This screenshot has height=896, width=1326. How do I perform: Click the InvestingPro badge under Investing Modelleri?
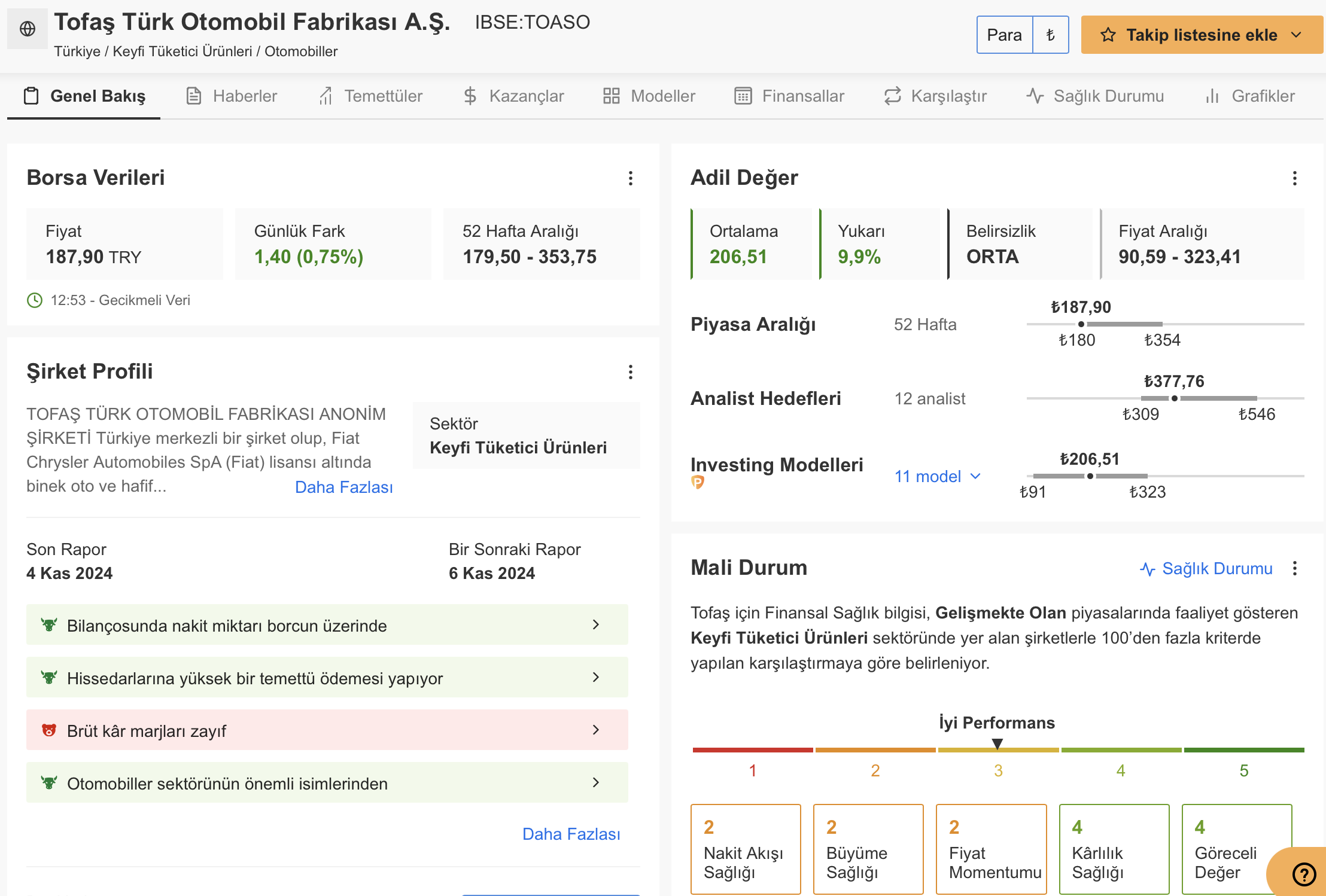point(698,482)
